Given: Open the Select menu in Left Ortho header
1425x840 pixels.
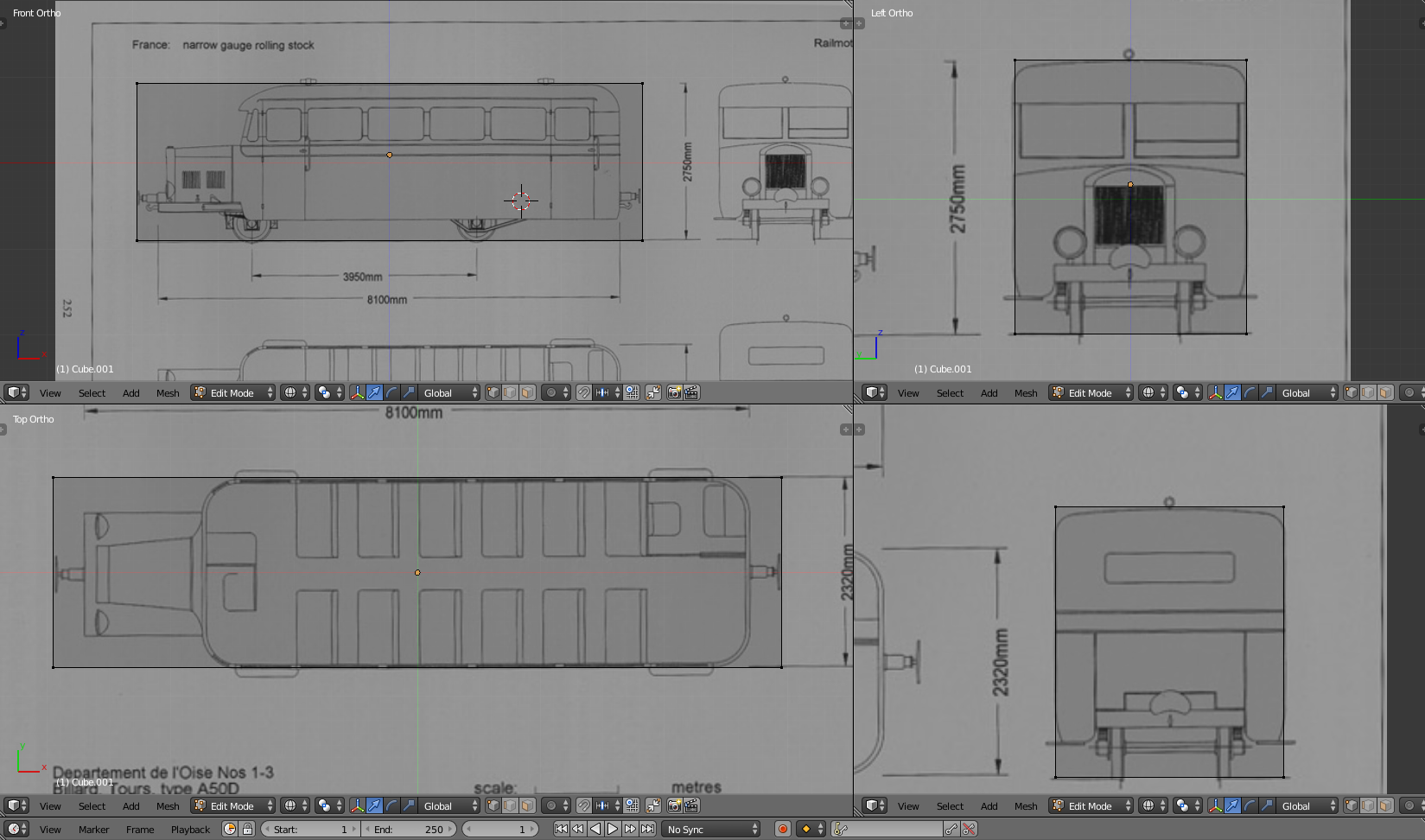Looking at the screenshot, I should [x=950, y=392].
